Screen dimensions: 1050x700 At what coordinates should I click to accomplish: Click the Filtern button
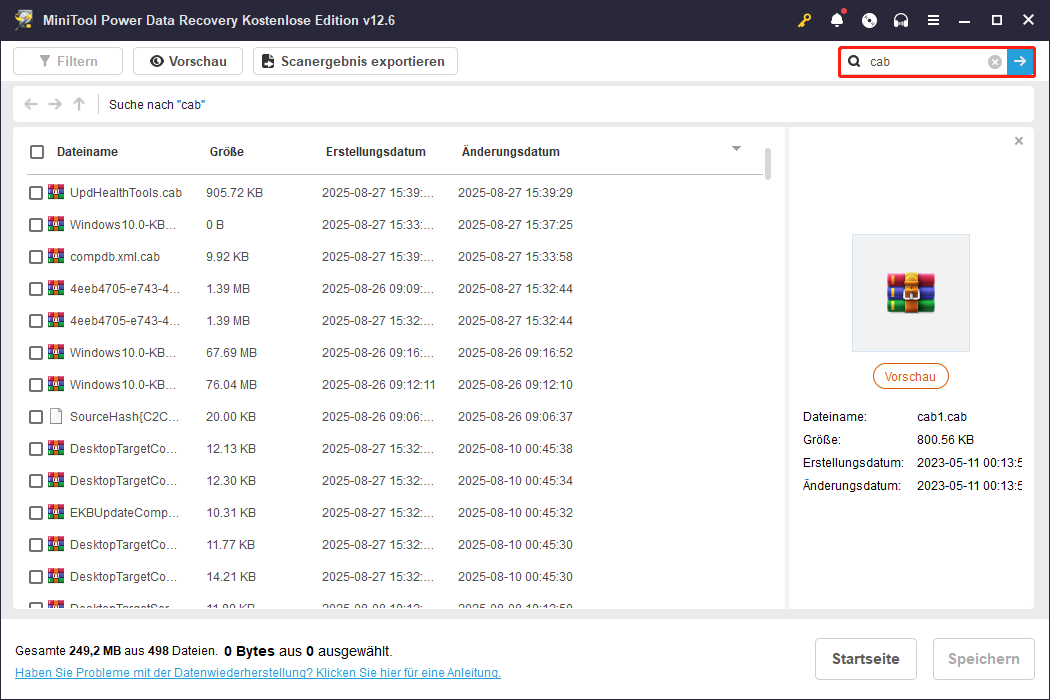(68, 61)
